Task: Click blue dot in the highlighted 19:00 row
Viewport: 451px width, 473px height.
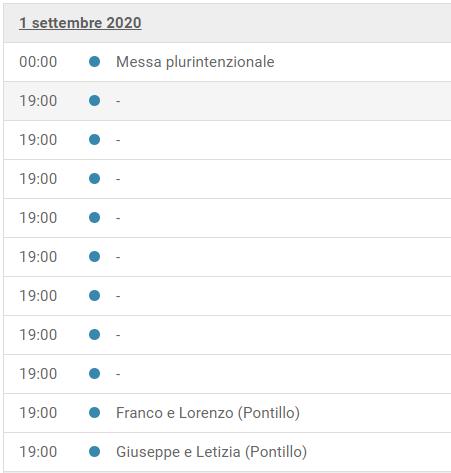Action: 95,101
